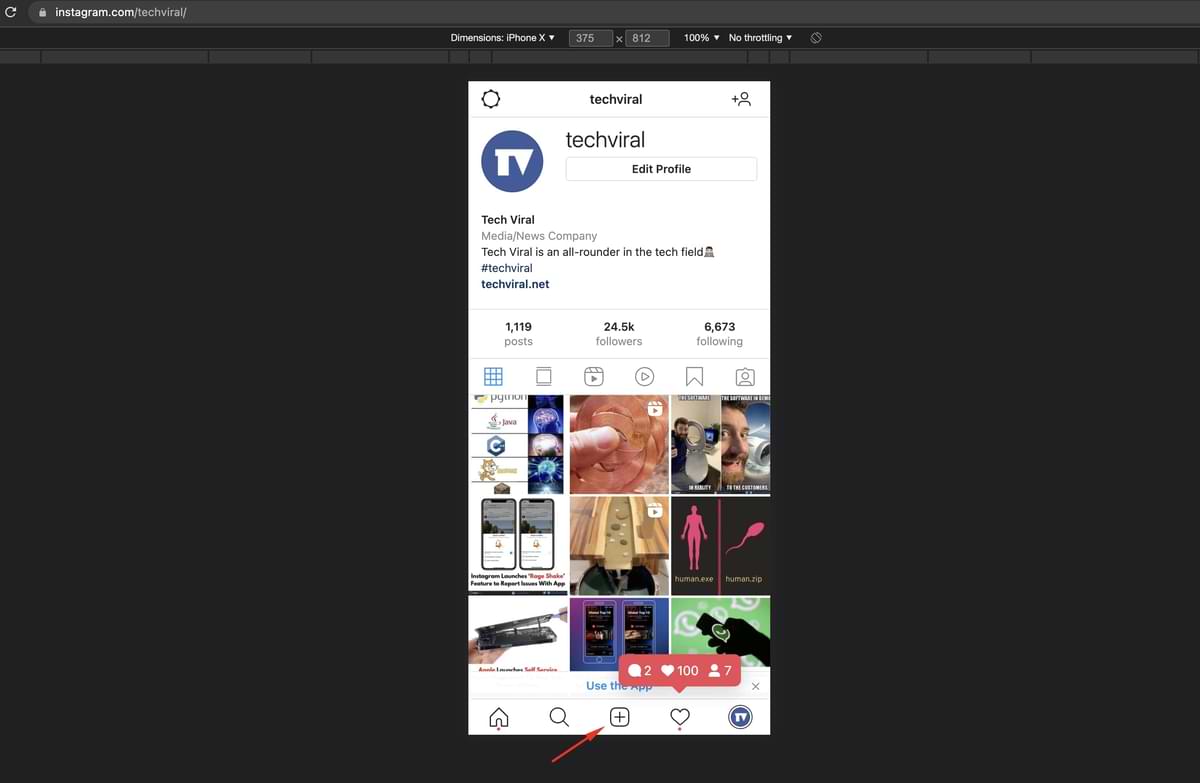Click the lock site-info icon
The image size is (1200, 783).
[42, 12]
